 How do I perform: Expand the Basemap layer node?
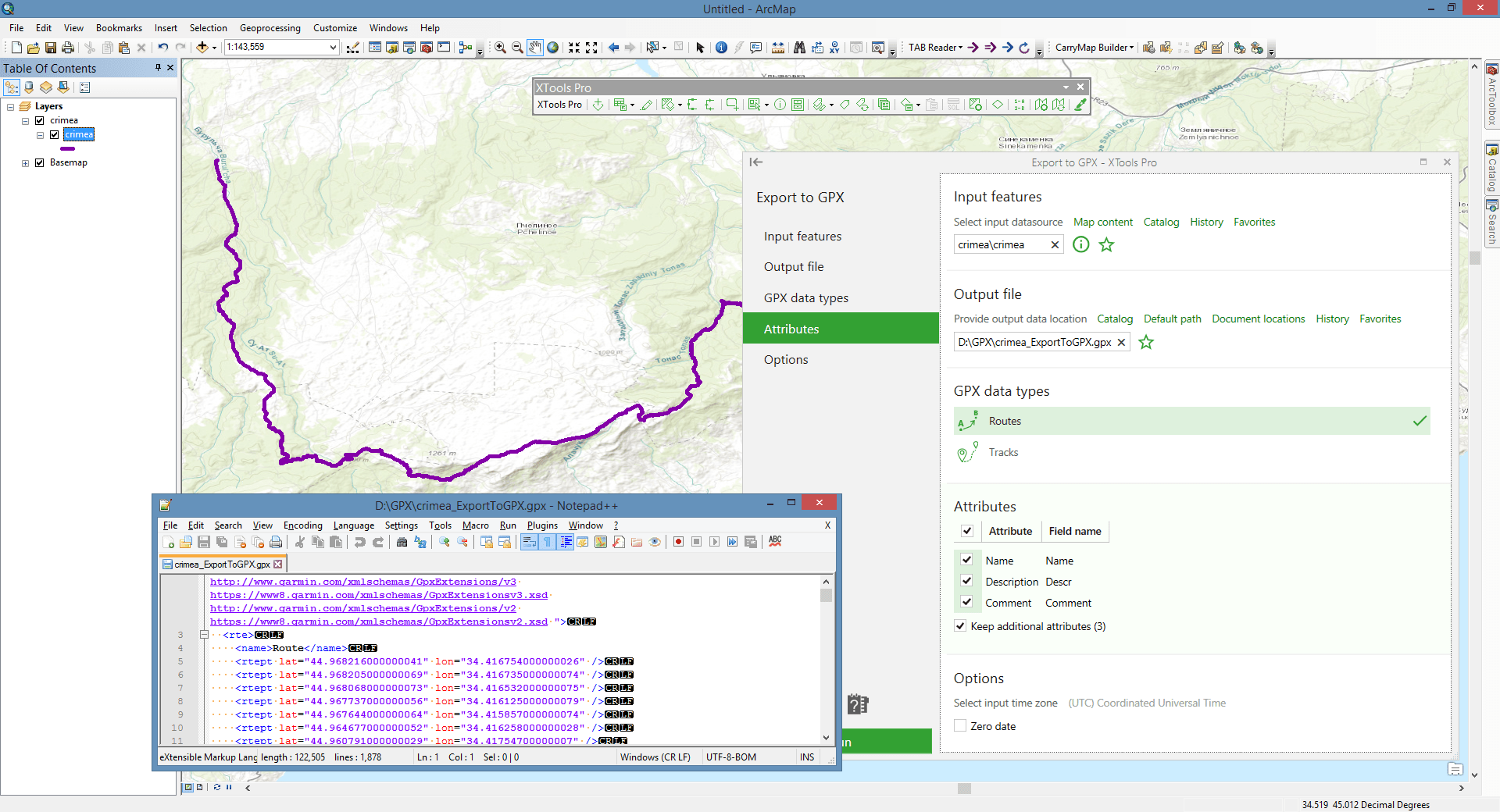pos(25,162)
